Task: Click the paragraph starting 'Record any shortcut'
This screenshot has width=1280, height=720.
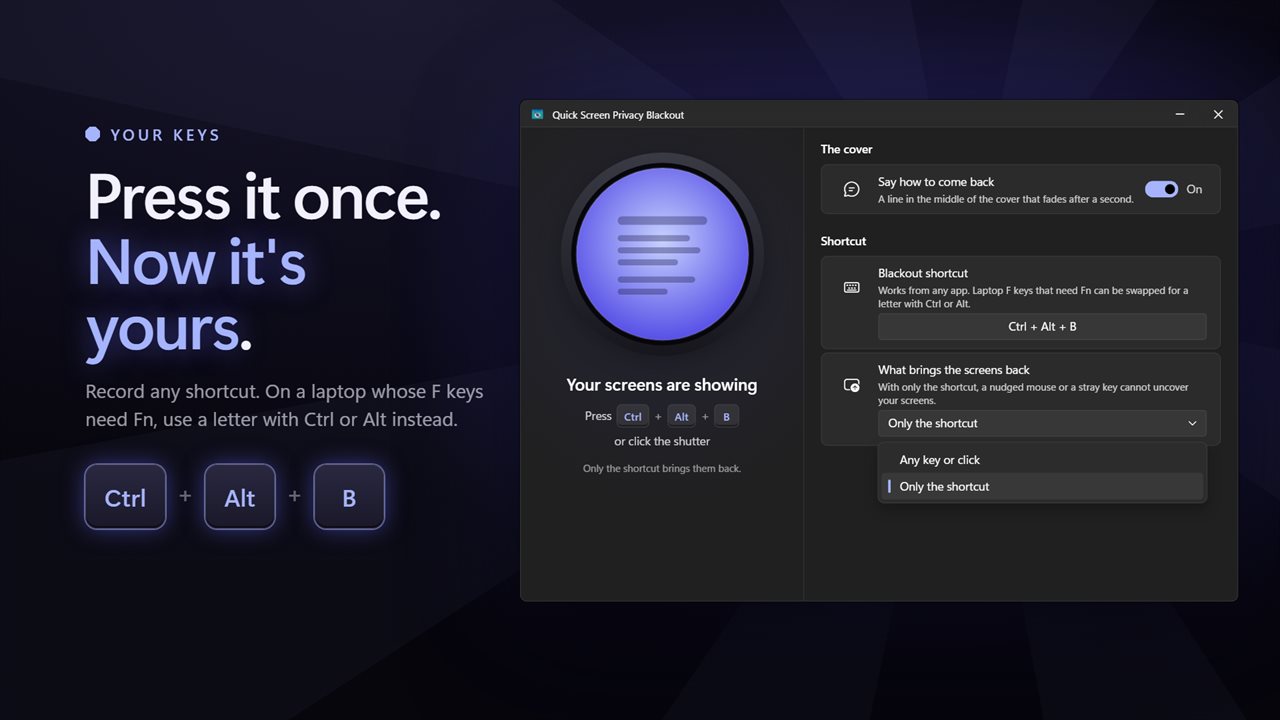Action: click(285, 405)
